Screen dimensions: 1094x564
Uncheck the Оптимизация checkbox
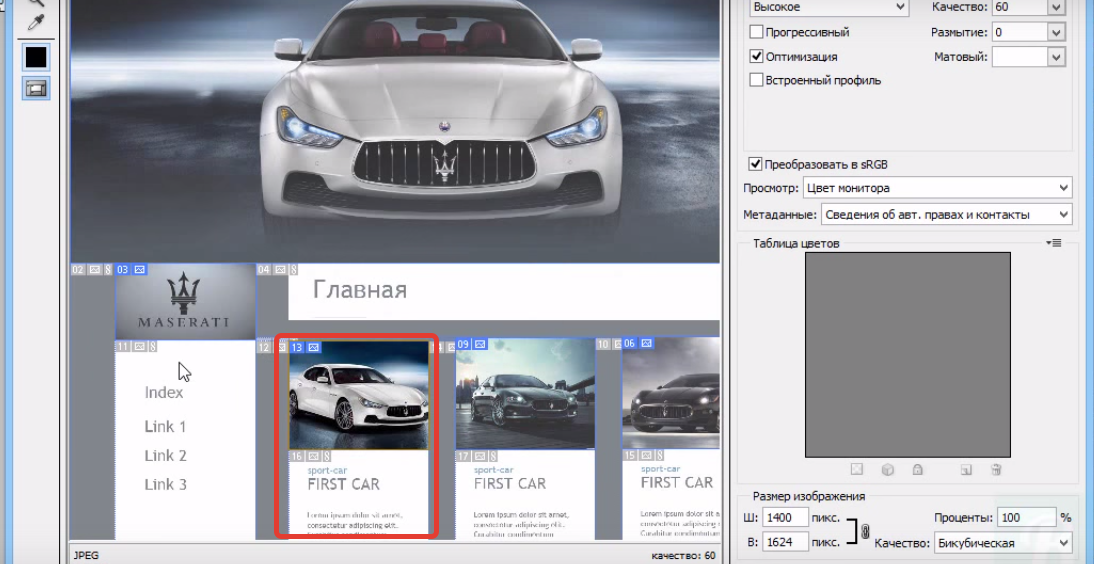(x=757, y=57)
